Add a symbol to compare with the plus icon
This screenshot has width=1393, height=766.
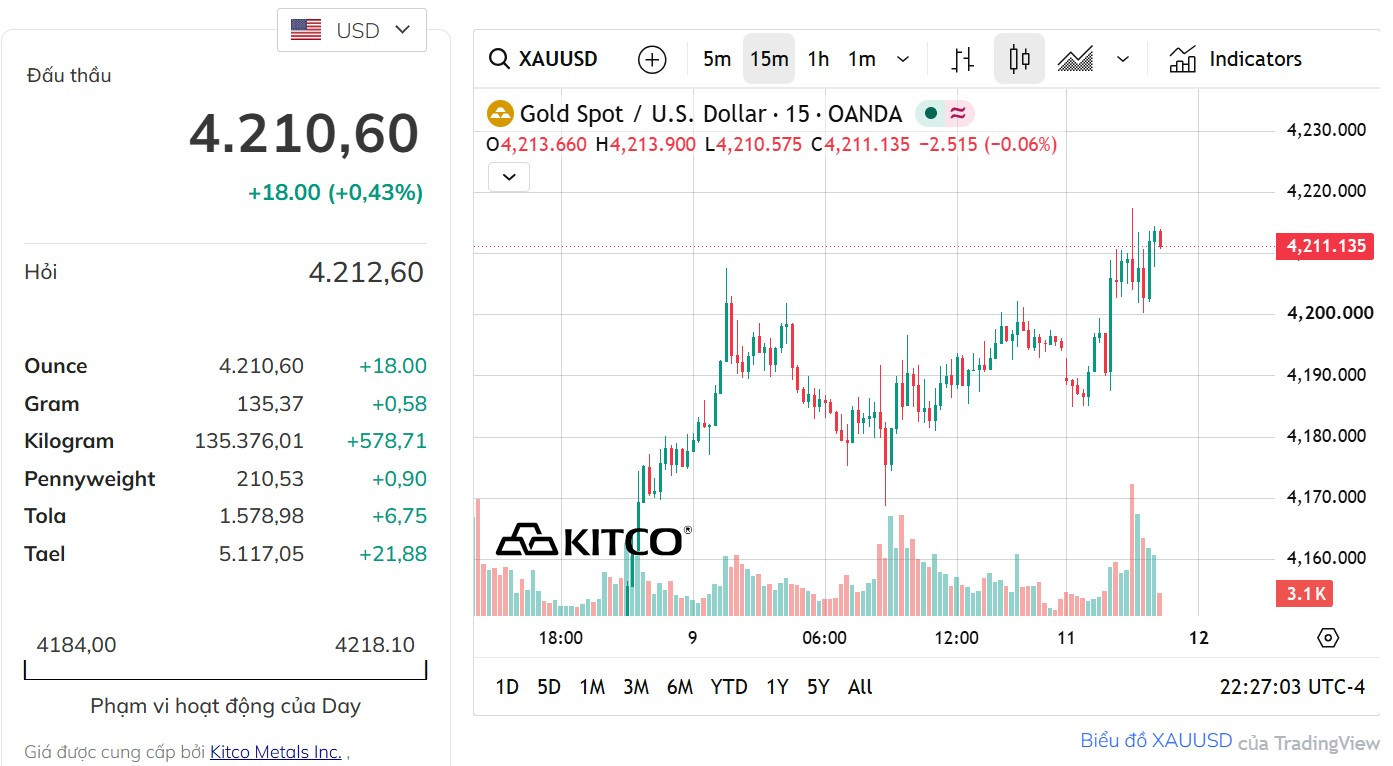tap(652, 59)
